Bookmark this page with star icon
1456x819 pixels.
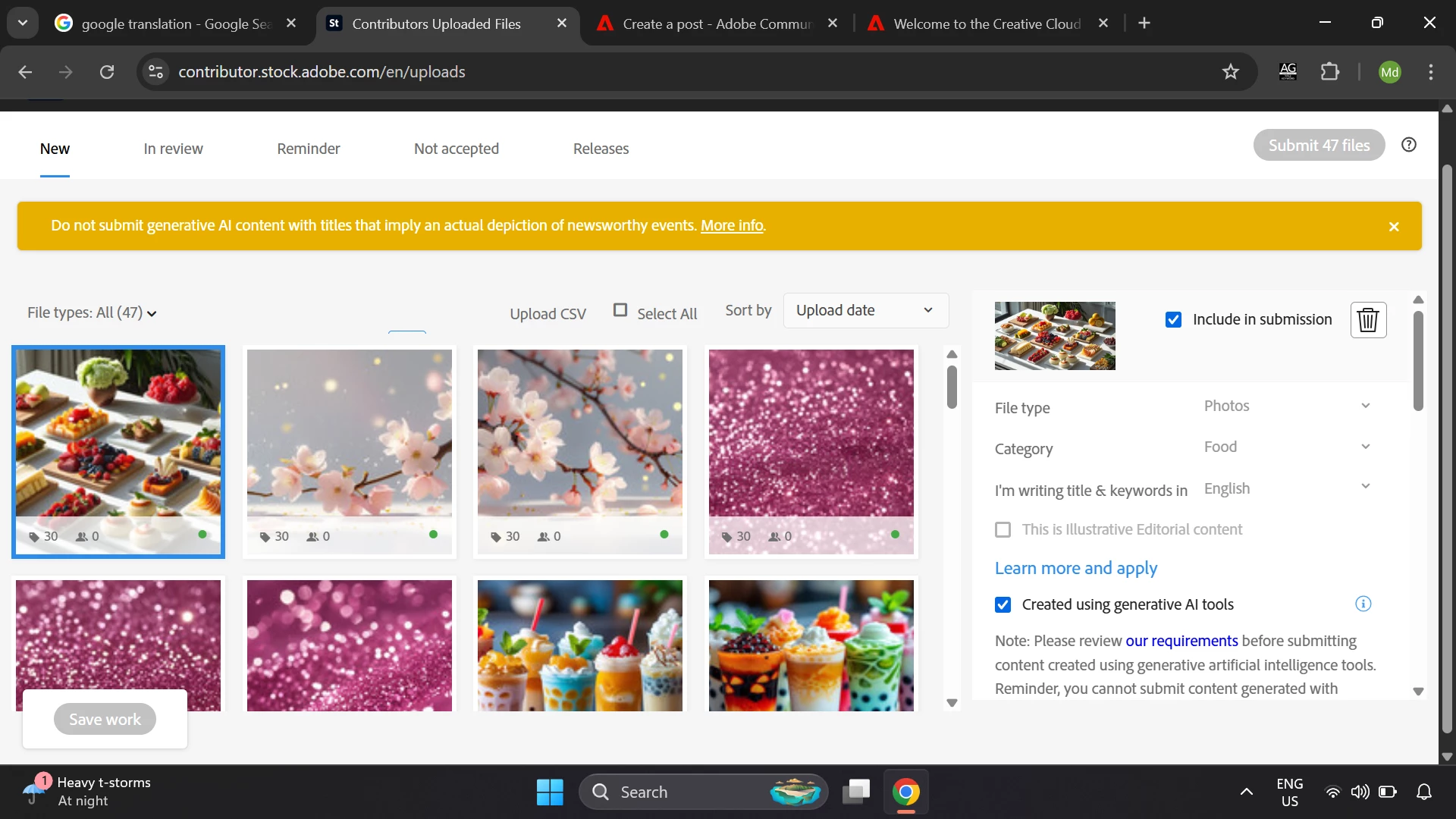click(x=1230, y=72)
